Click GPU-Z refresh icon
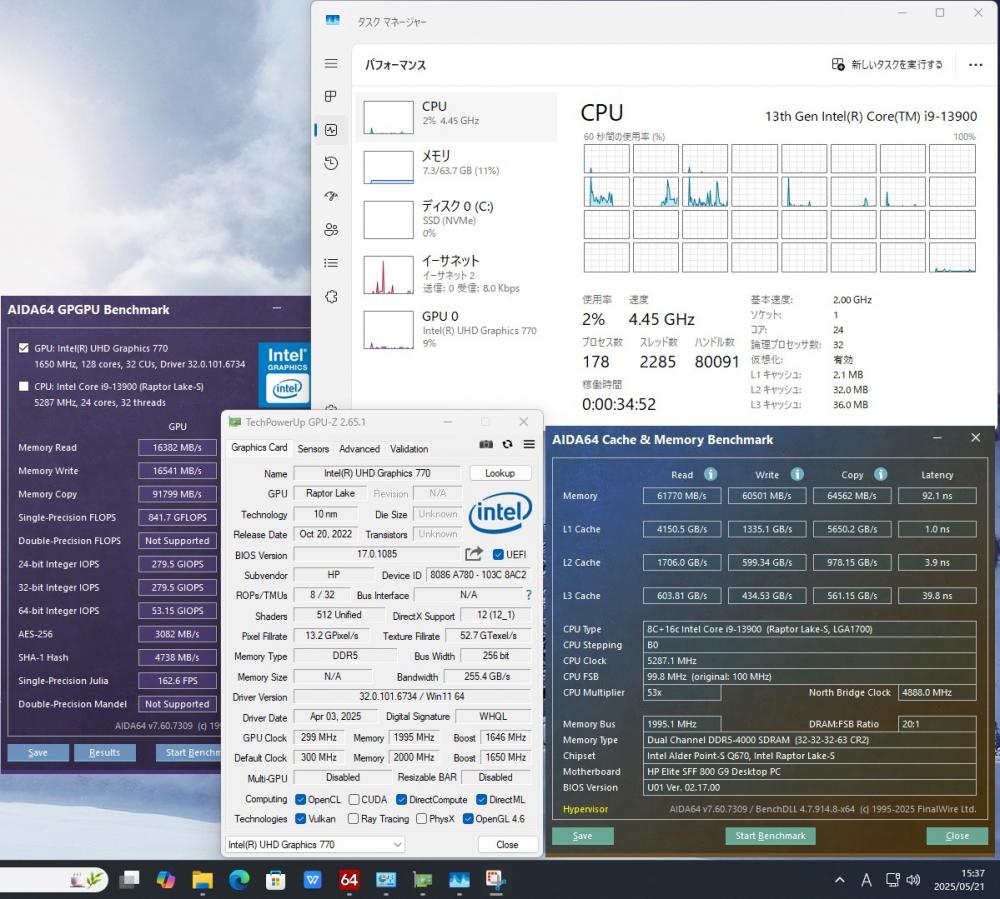The image size is (1000, 899). [508, 444]
